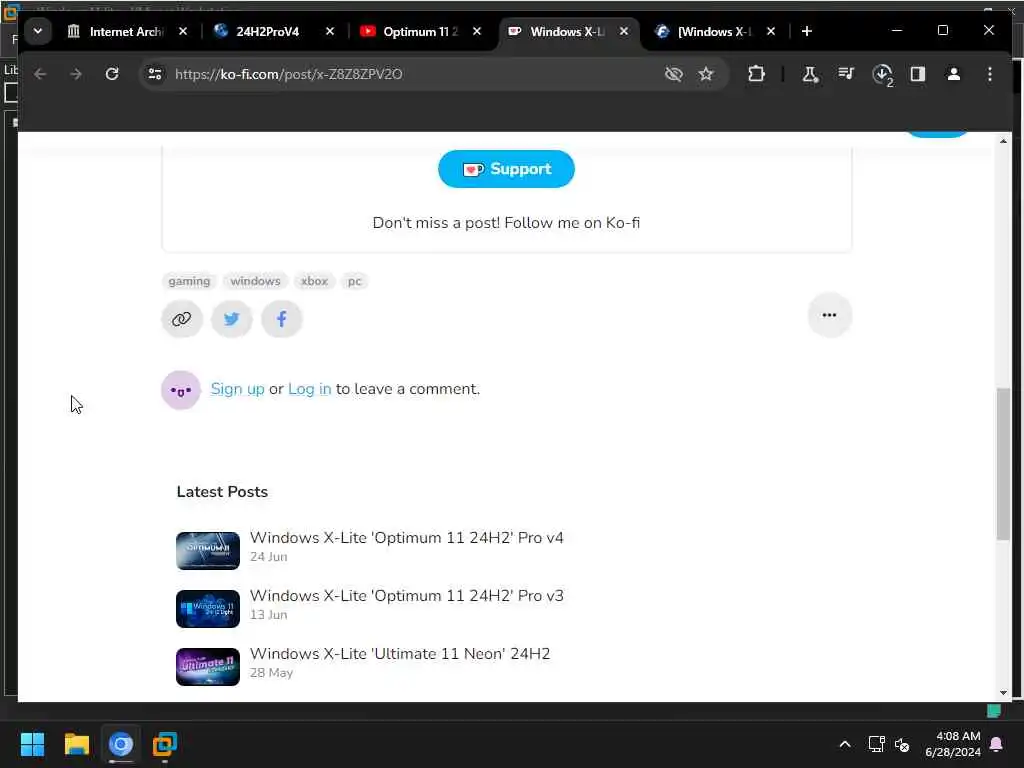This screenshot has width=1024, height=768.
Task: Bookmark this page with the star
Action: (706, 74)
